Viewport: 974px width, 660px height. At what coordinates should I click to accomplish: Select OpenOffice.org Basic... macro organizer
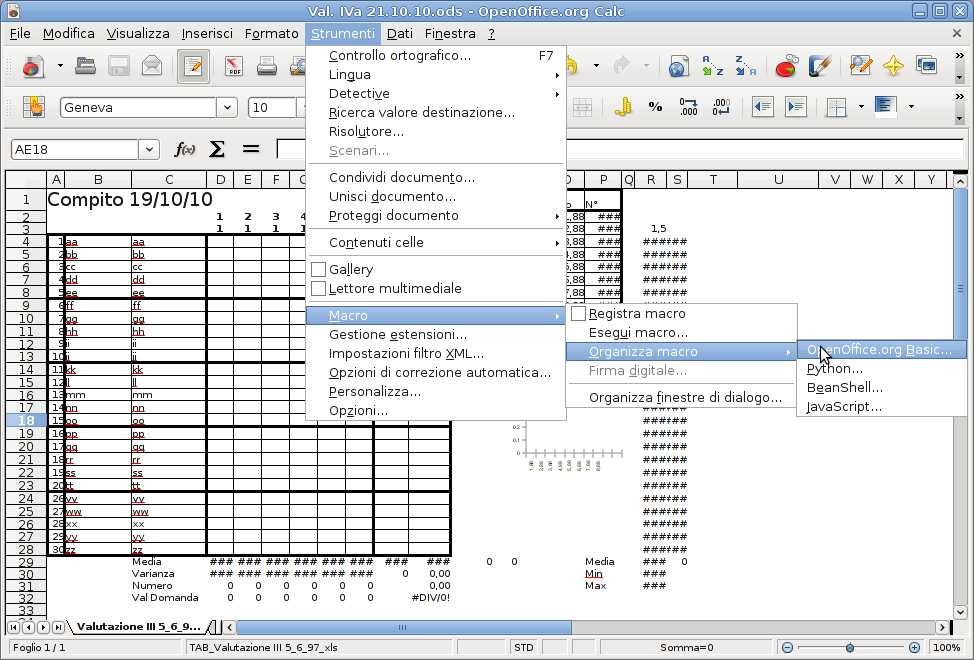(881, 350)
